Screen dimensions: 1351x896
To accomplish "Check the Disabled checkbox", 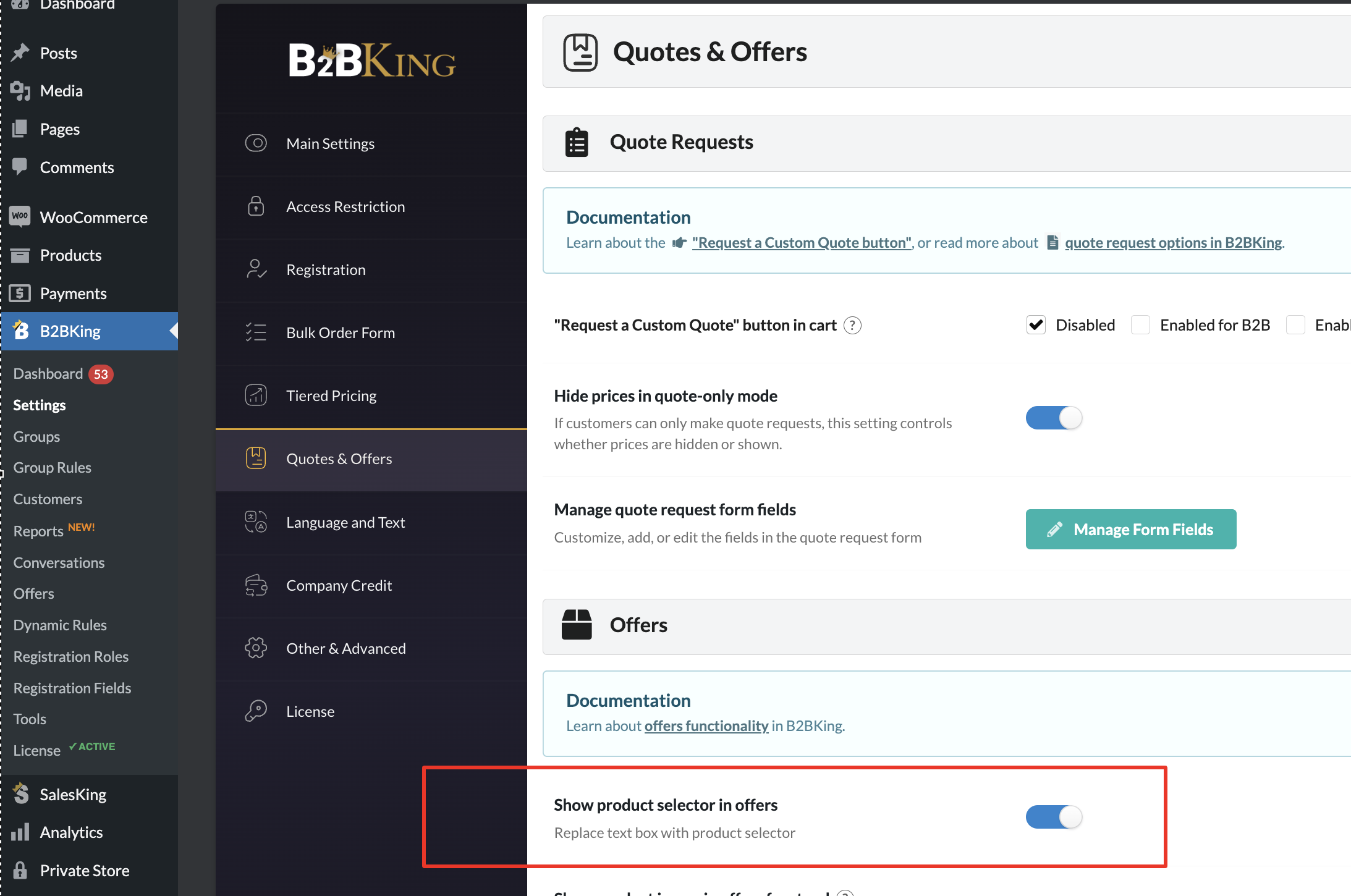I will tap(1036, 325).
